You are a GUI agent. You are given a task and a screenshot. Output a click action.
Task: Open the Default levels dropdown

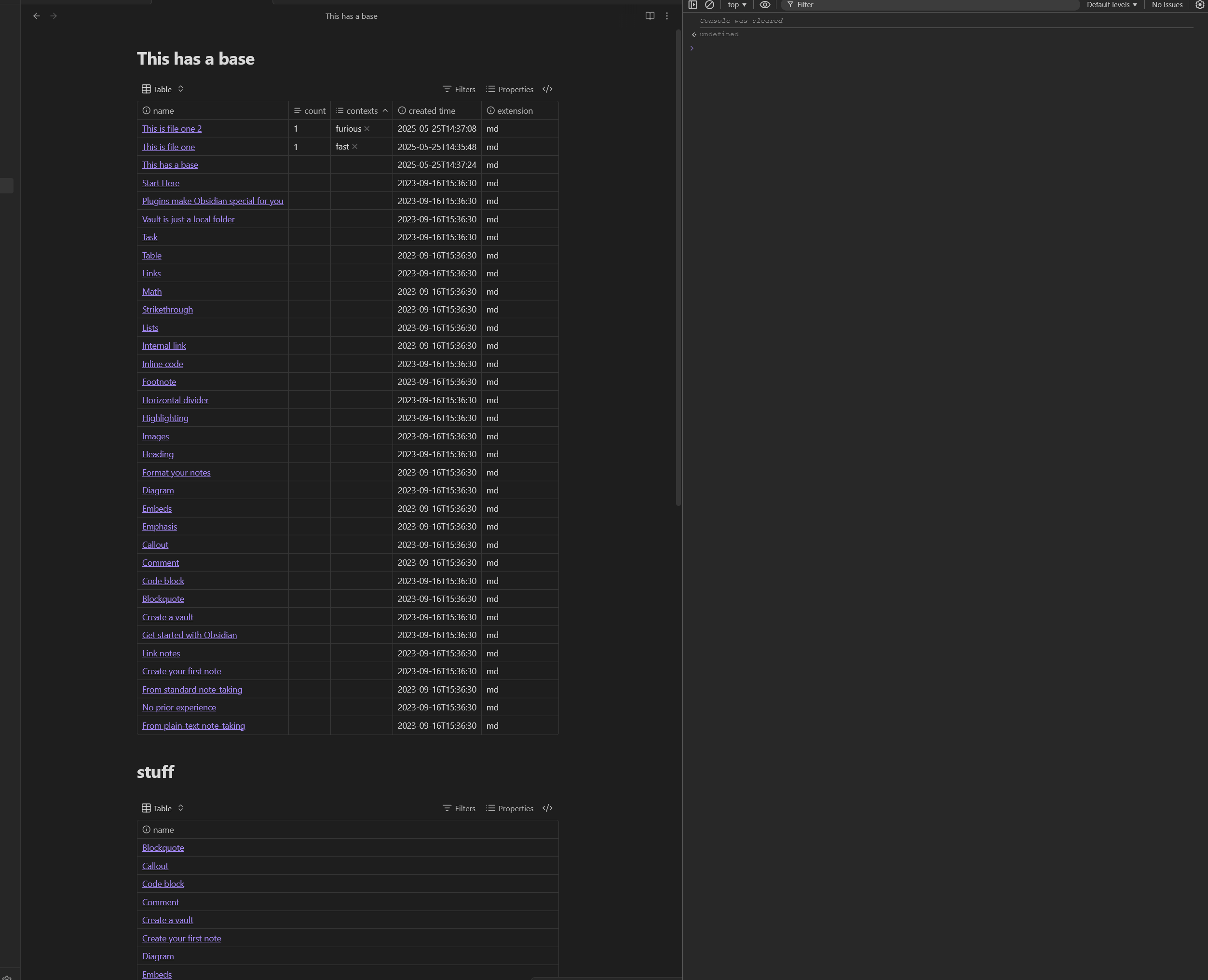1112,4
